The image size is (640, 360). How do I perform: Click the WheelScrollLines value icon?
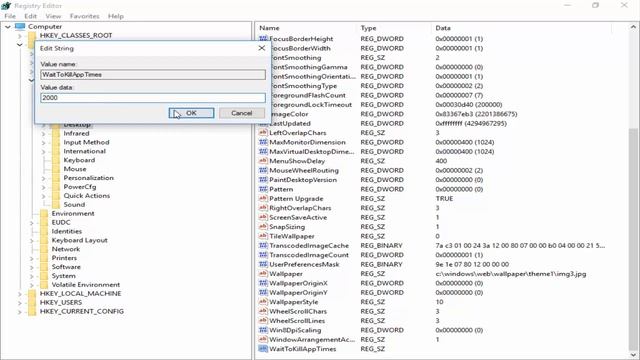point(263,320)
